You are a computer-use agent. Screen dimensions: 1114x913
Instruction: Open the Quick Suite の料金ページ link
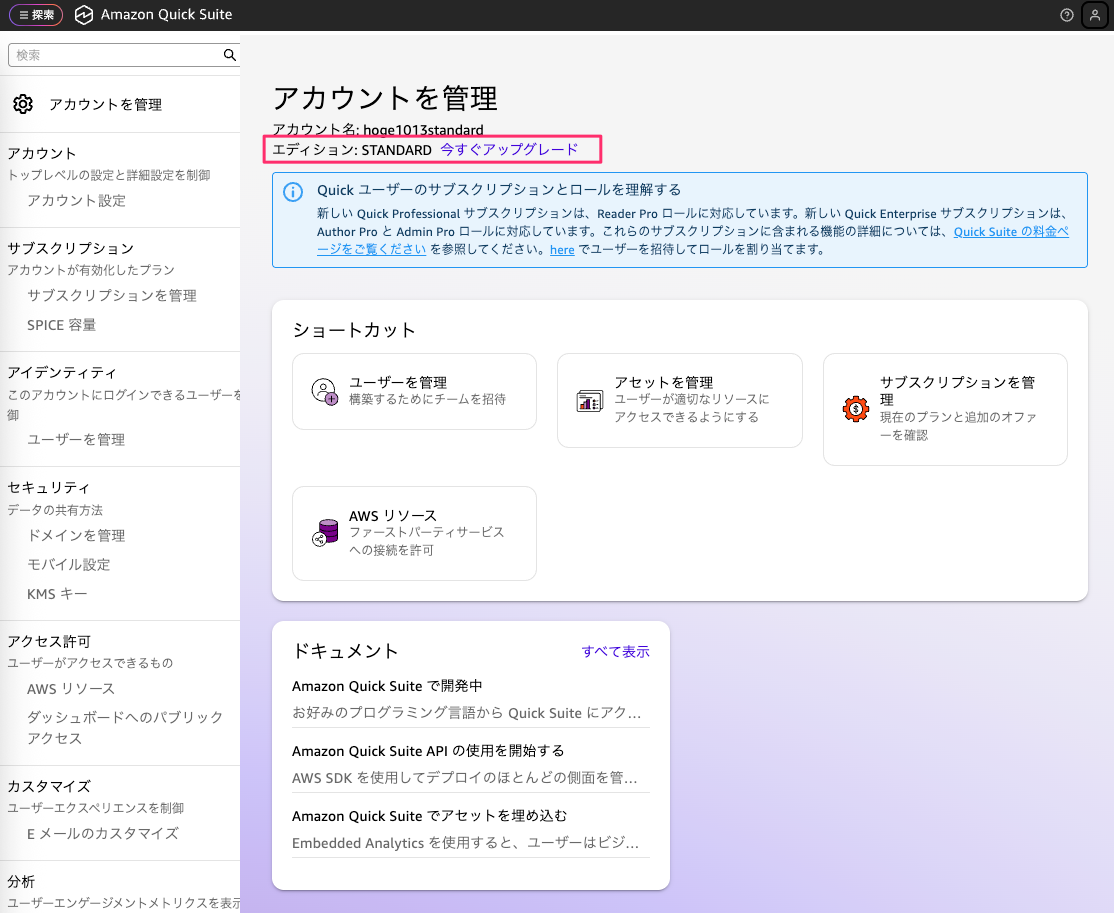coord(1010,232)
